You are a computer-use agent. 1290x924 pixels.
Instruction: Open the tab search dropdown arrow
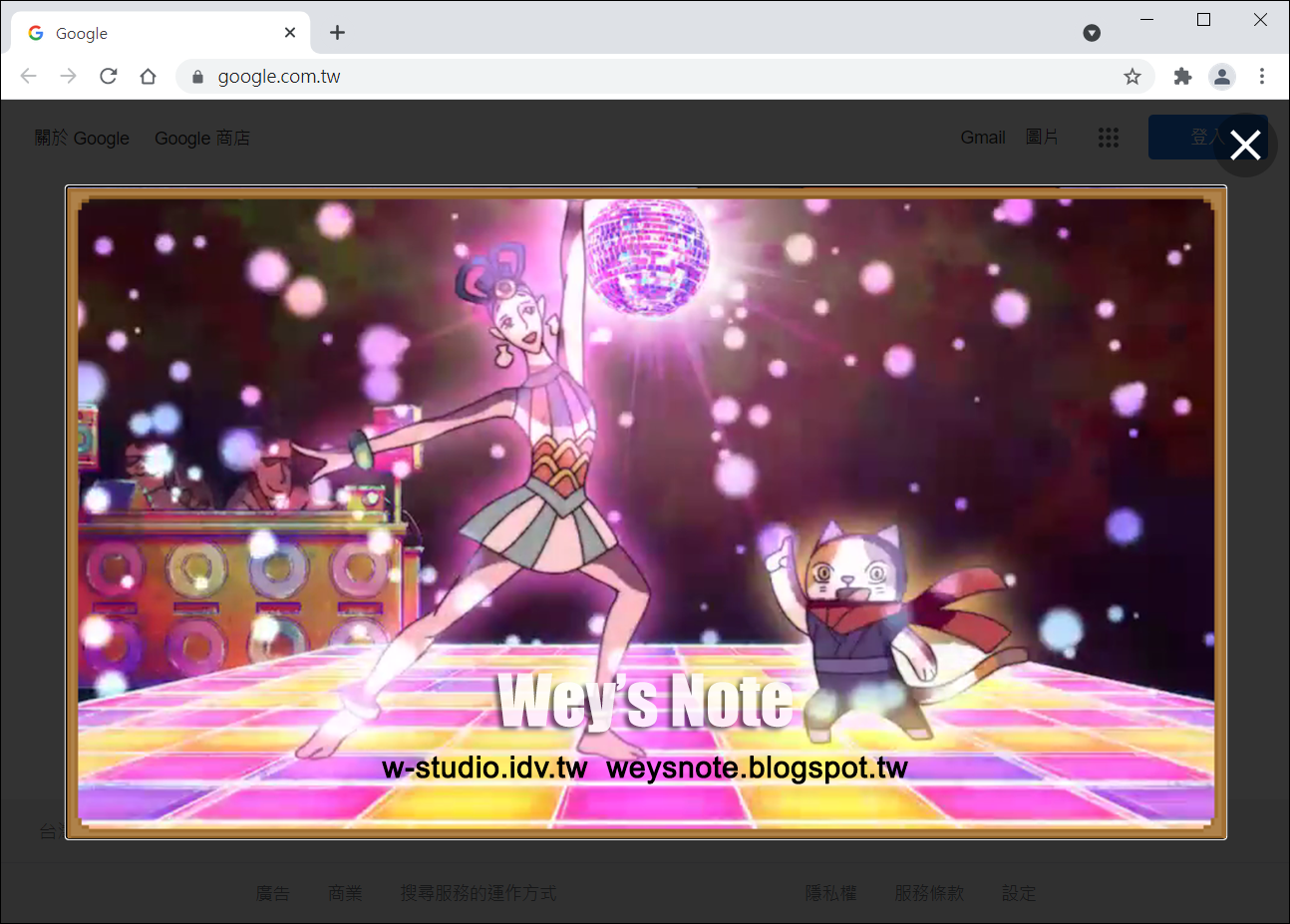click(x=1092, y=33)
